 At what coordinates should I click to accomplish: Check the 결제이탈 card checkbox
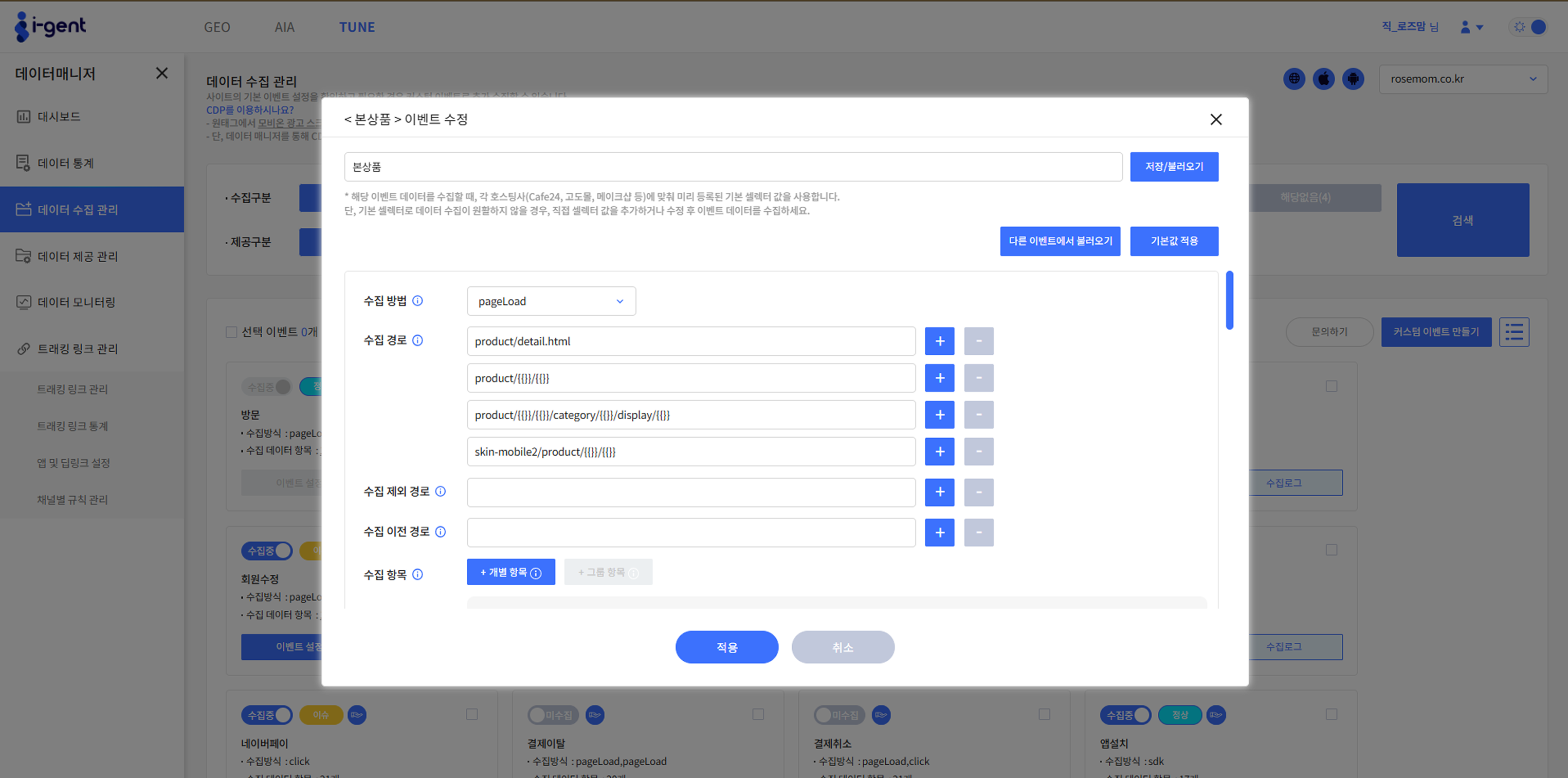point(758,714)
